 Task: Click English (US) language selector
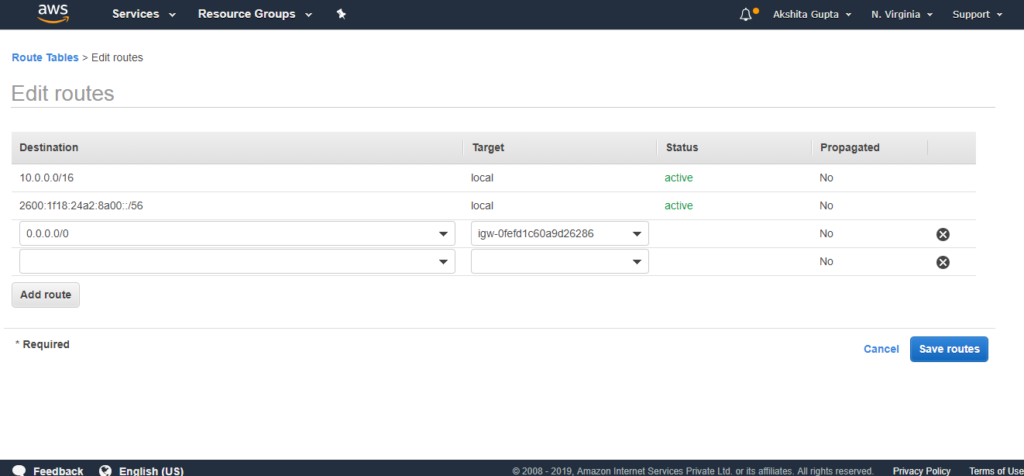click(152, 471)
